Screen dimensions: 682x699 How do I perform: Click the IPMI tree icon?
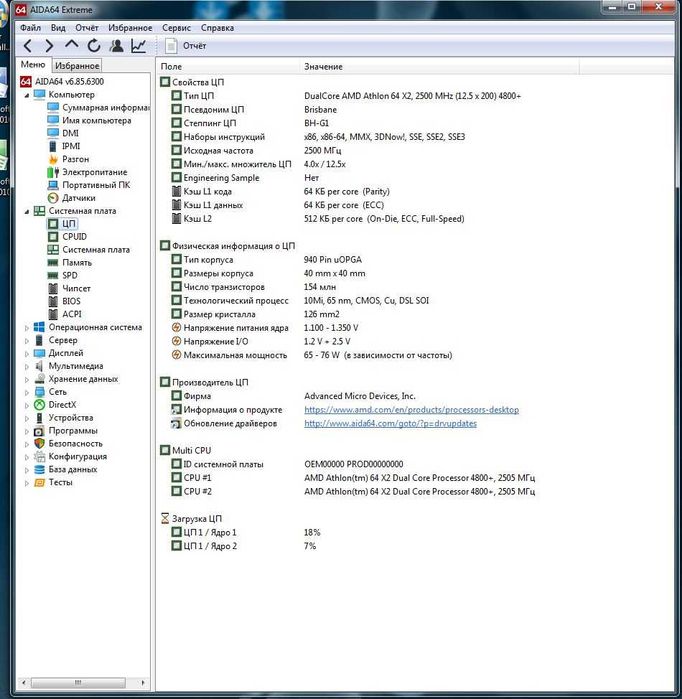[x=53, y=146]
